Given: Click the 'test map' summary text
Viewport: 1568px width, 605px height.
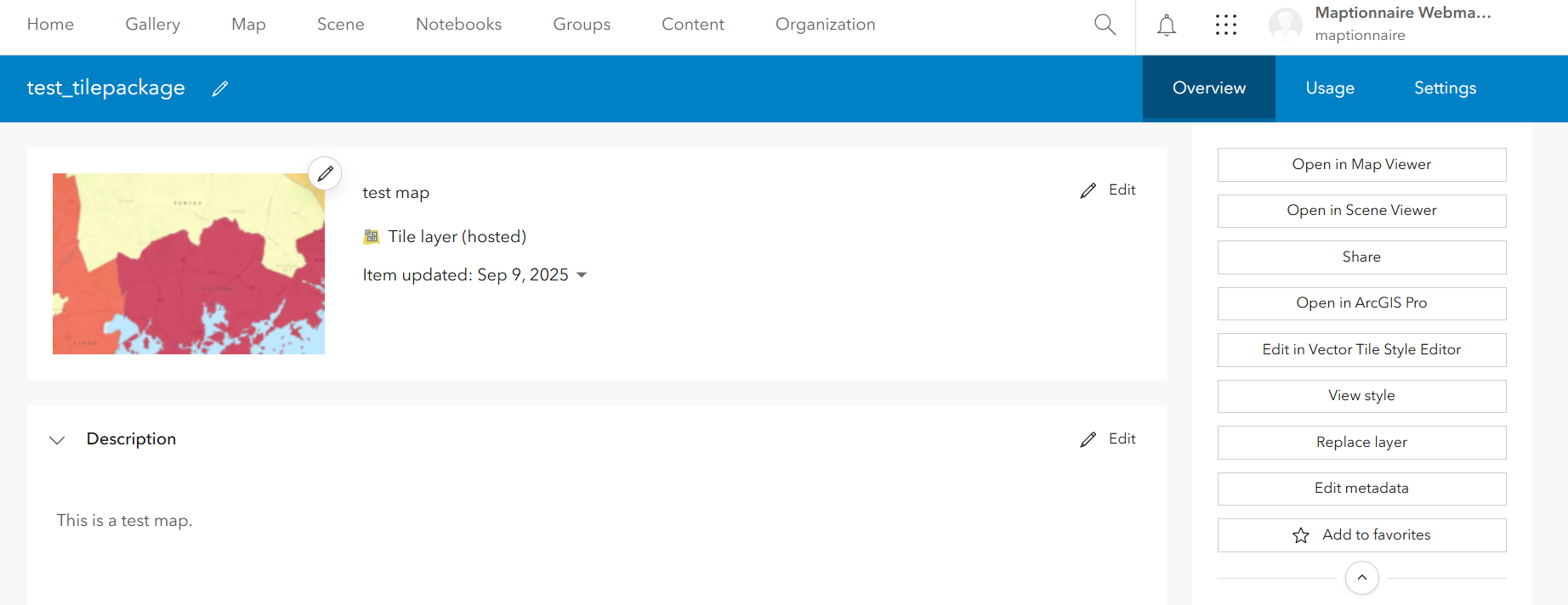Looking at the screenshot, I should 396,193.
